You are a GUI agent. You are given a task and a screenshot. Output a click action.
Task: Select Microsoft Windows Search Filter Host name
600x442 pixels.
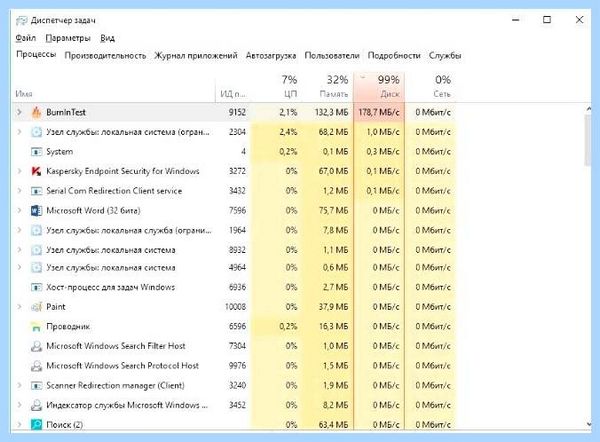(x=116, y=346)
